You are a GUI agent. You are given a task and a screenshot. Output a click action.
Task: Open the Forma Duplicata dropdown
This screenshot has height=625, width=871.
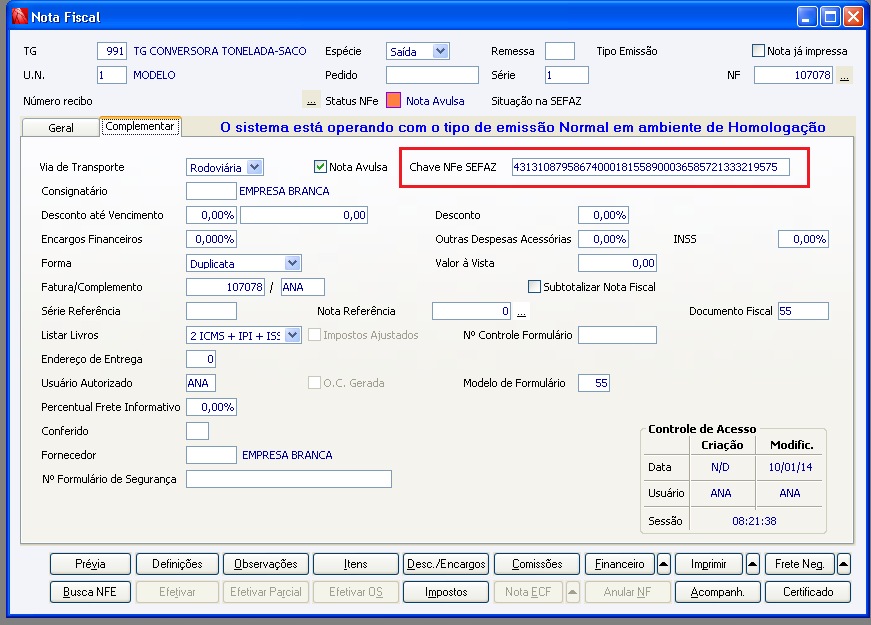pos(292,263)
